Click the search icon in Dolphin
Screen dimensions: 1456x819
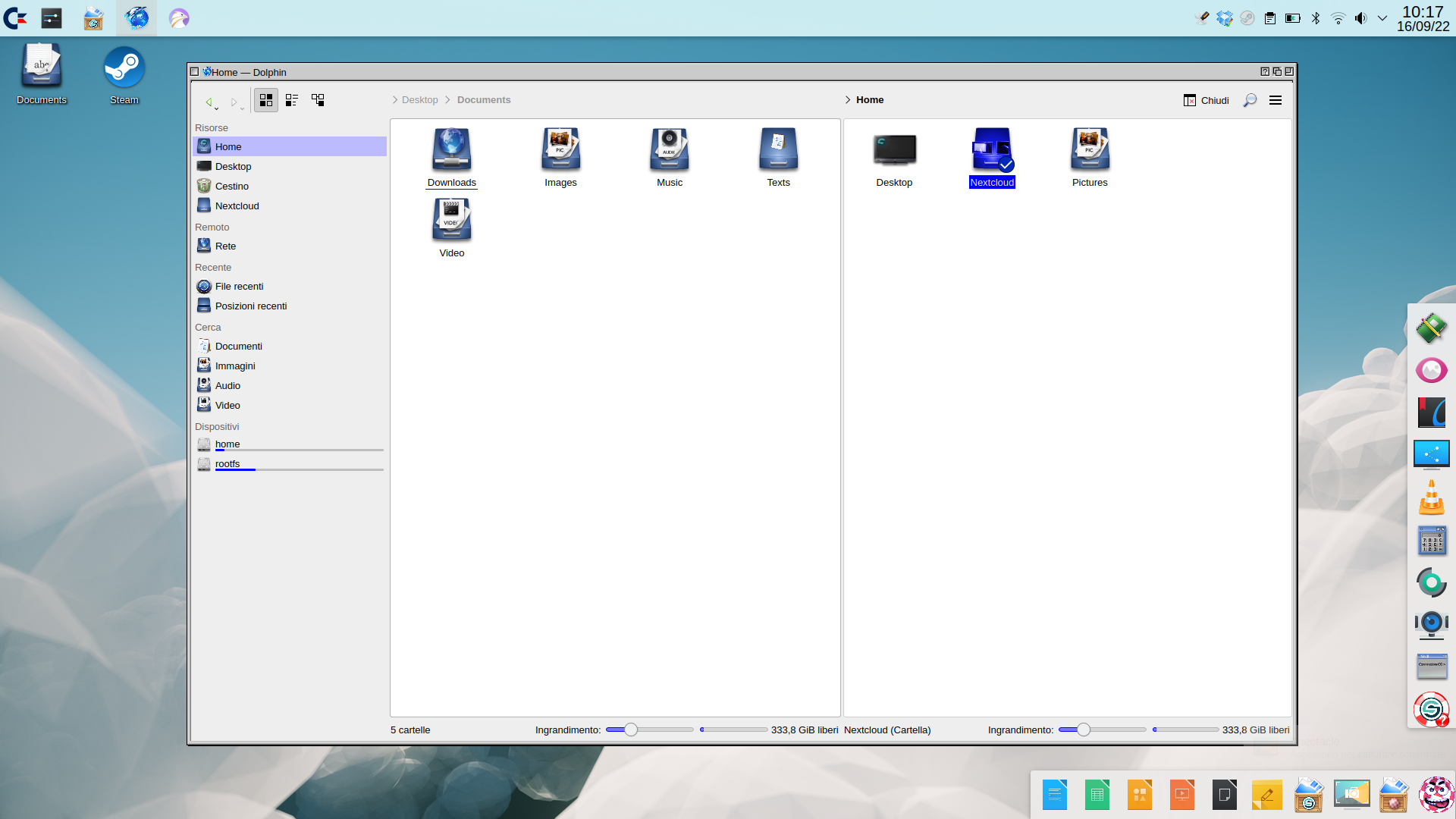coord(1250,100)
